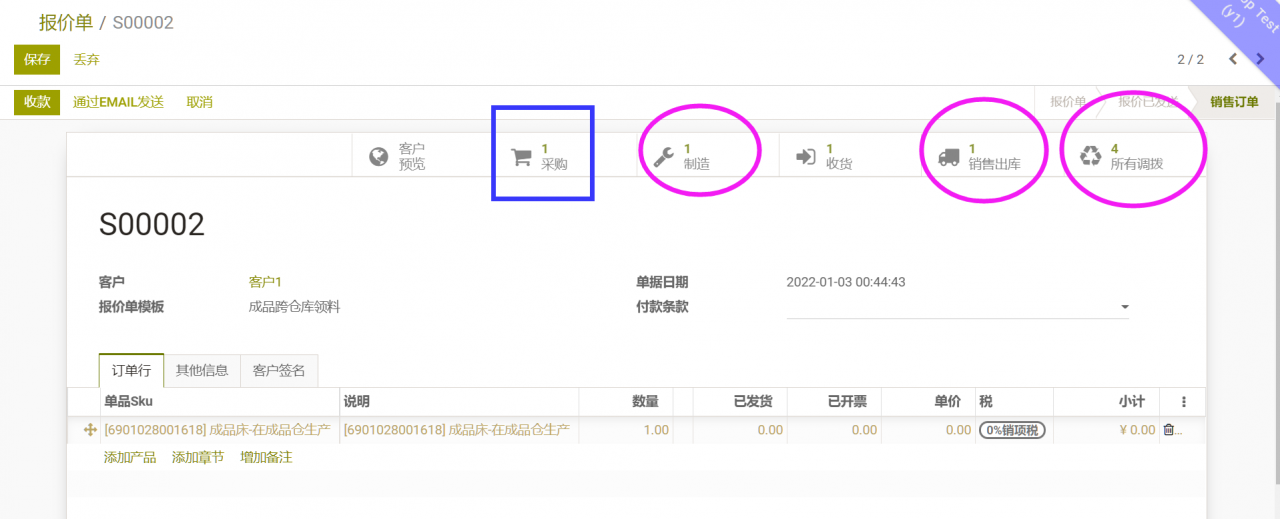Viewport: 1280px width, 519px height.
Task: Click the quantity cell showing 1.00
Action: [626, 430]
